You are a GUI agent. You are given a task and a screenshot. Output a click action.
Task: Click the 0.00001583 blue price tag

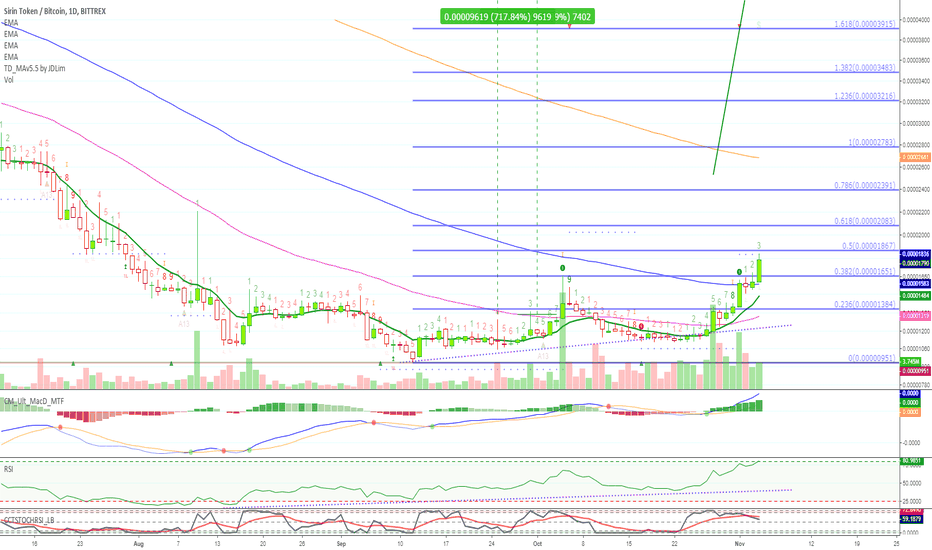[x=916, y=284]
